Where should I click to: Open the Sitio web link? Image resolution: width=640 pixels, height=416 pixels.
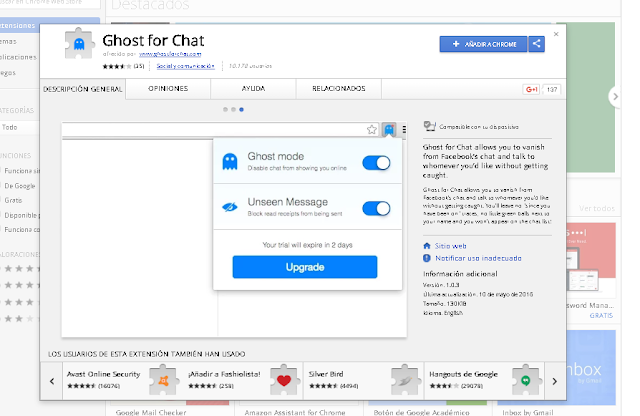(x=450, y=246)
